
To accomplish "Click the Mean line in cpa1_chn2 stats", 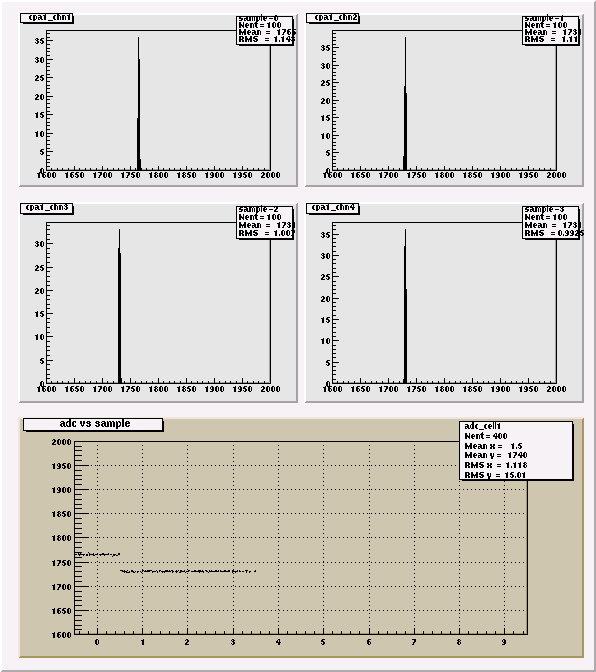I will coord(552,32).
